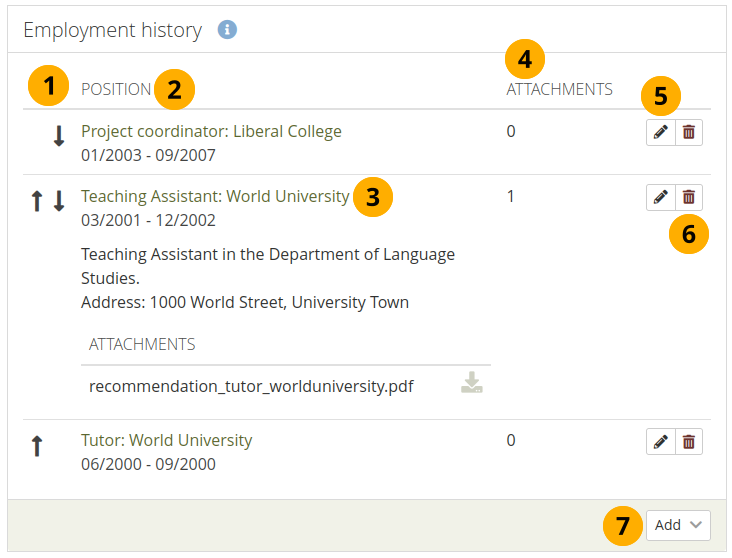Move Teaching Assistant entry up
Viewport: 732px width, 558px height.
pos(37,202)
